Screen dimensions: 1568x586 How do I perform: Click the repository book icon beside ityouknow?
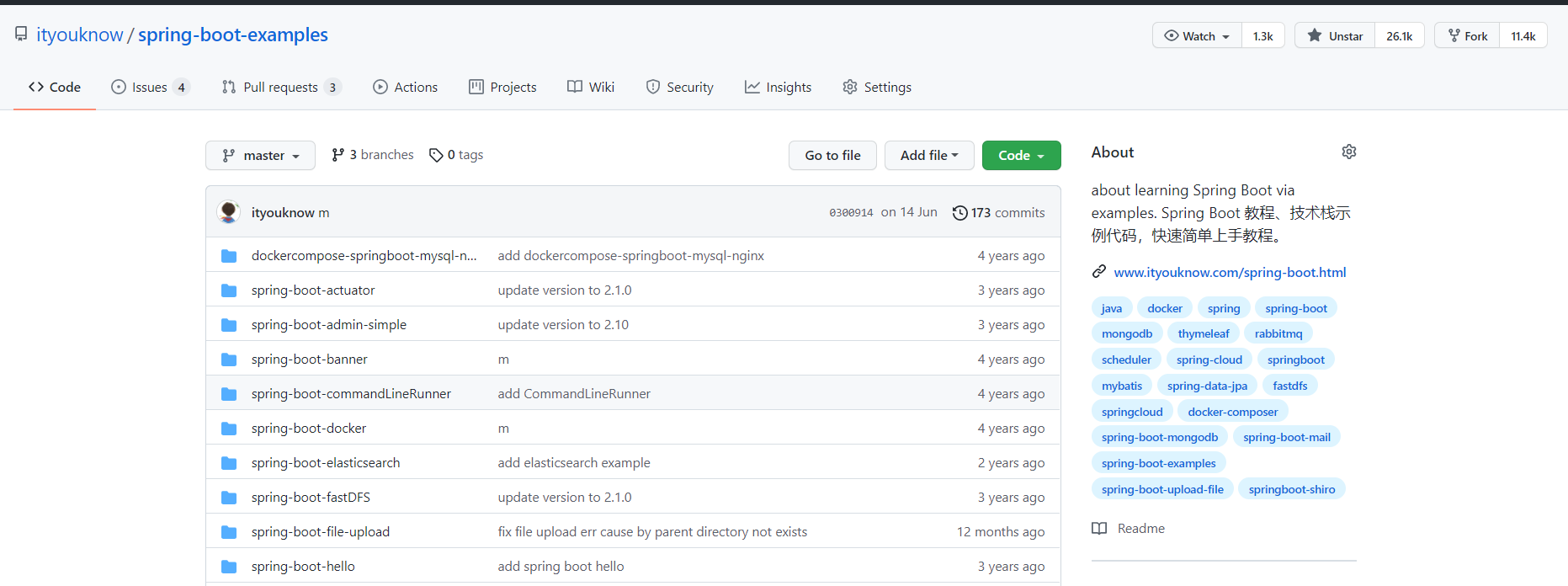21,35
